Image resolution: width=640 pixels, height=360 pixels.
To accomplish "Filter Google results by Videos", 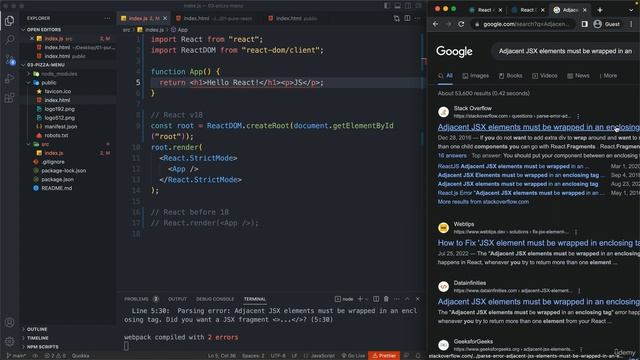I will (544, 76).
